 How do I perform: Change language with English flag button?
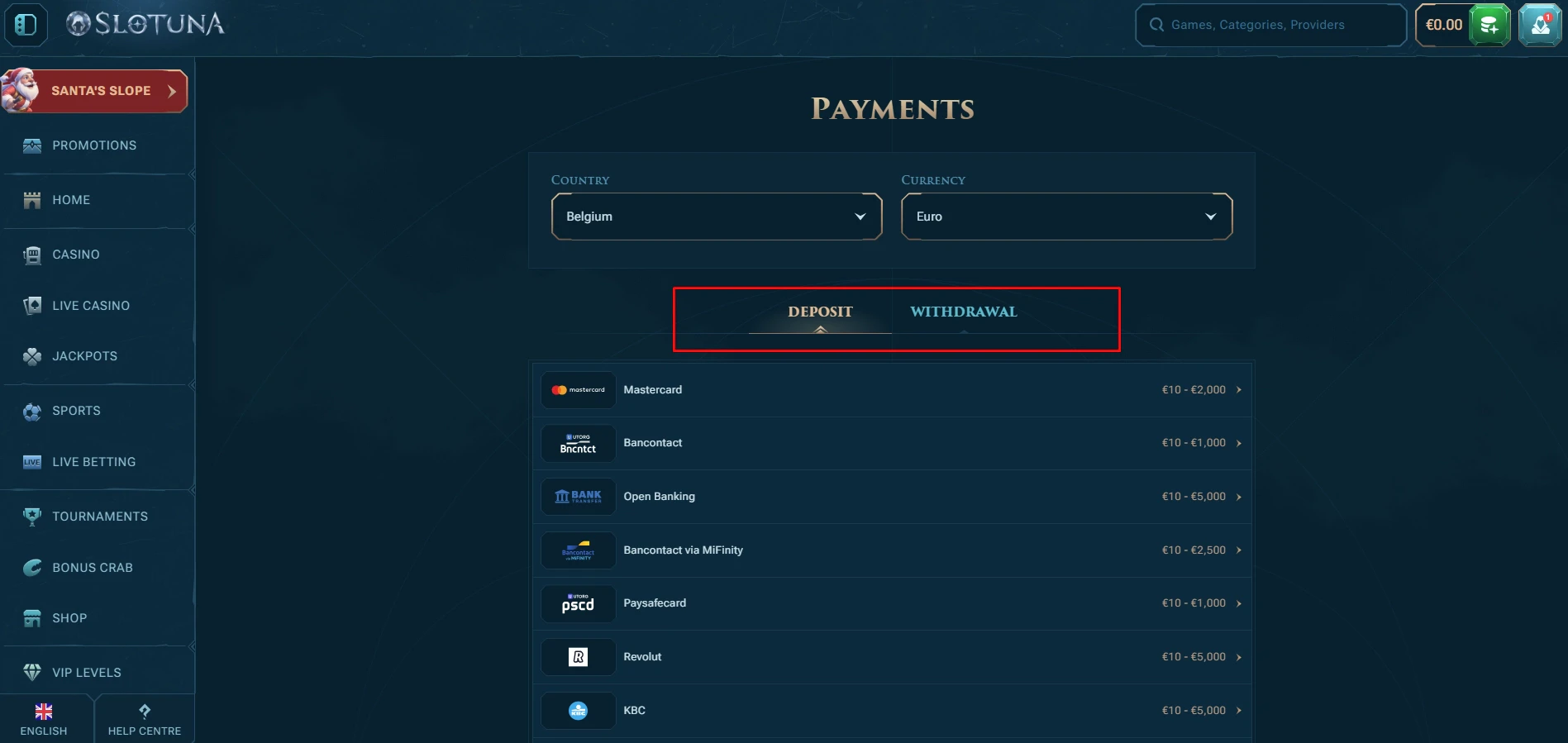44,719
